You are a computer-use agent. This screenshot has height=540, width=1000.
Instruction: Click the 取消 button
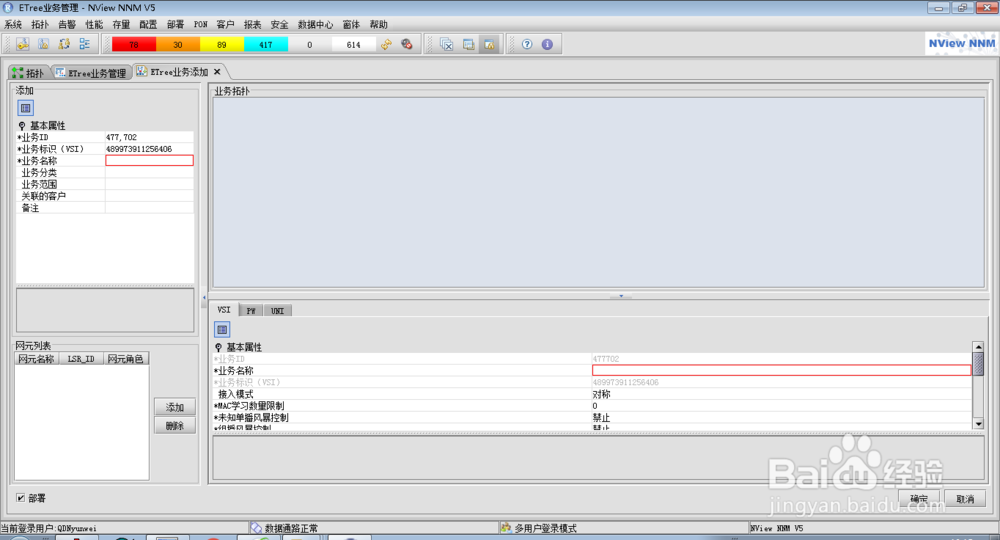(x=965, y=499)
